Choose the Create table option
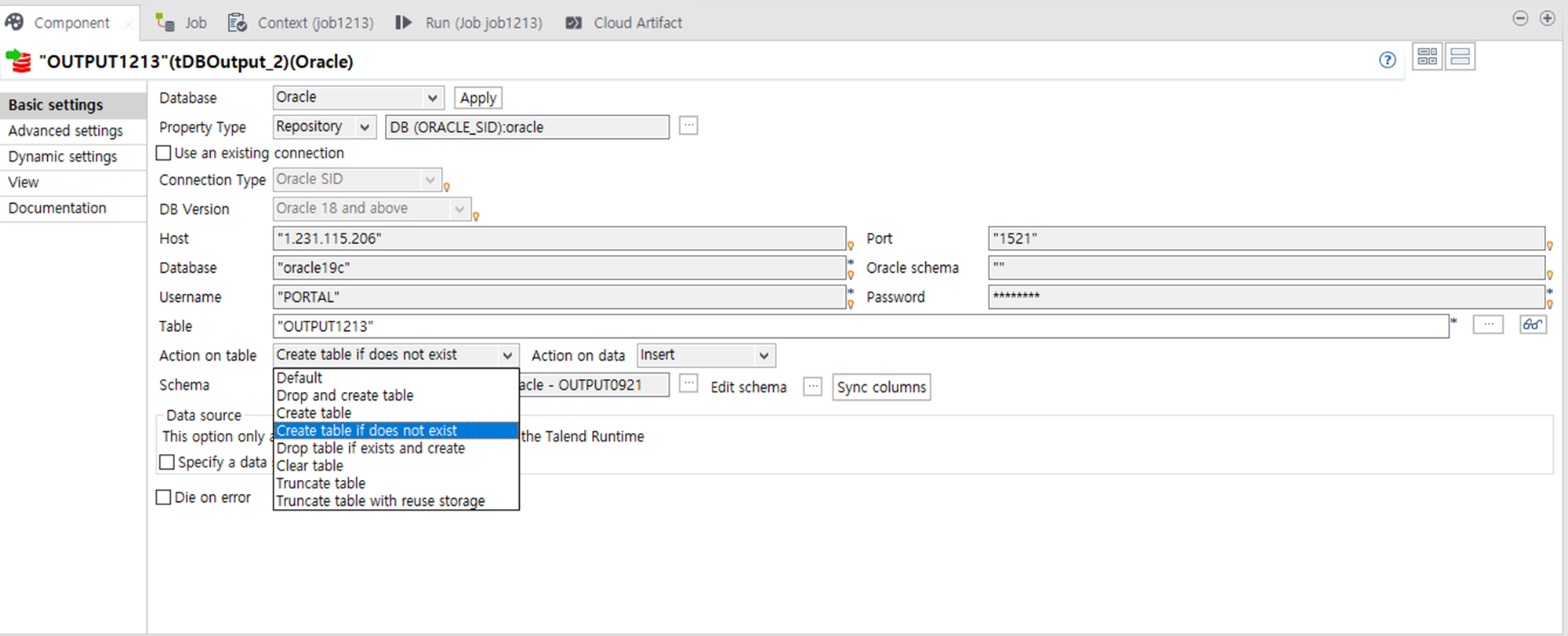 pos(396,413)
